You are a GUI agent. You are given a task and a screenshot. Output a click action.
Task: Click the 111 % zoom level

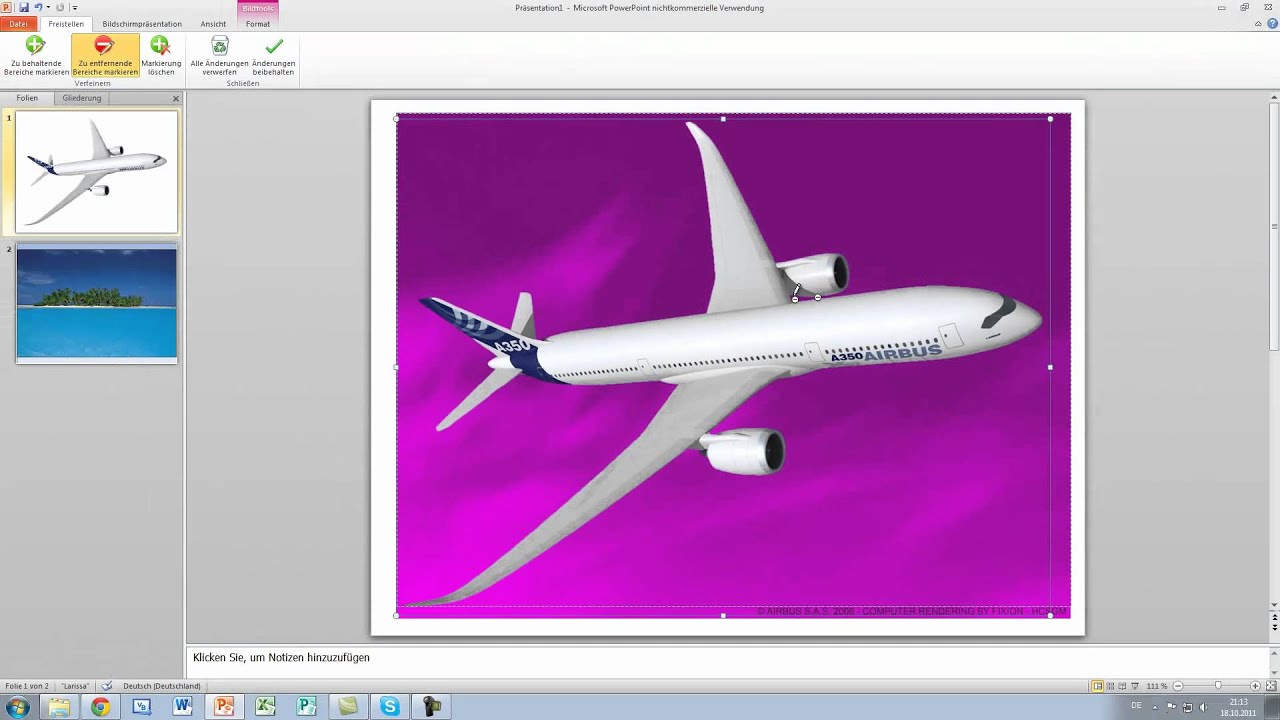[x=1156, y=686]
